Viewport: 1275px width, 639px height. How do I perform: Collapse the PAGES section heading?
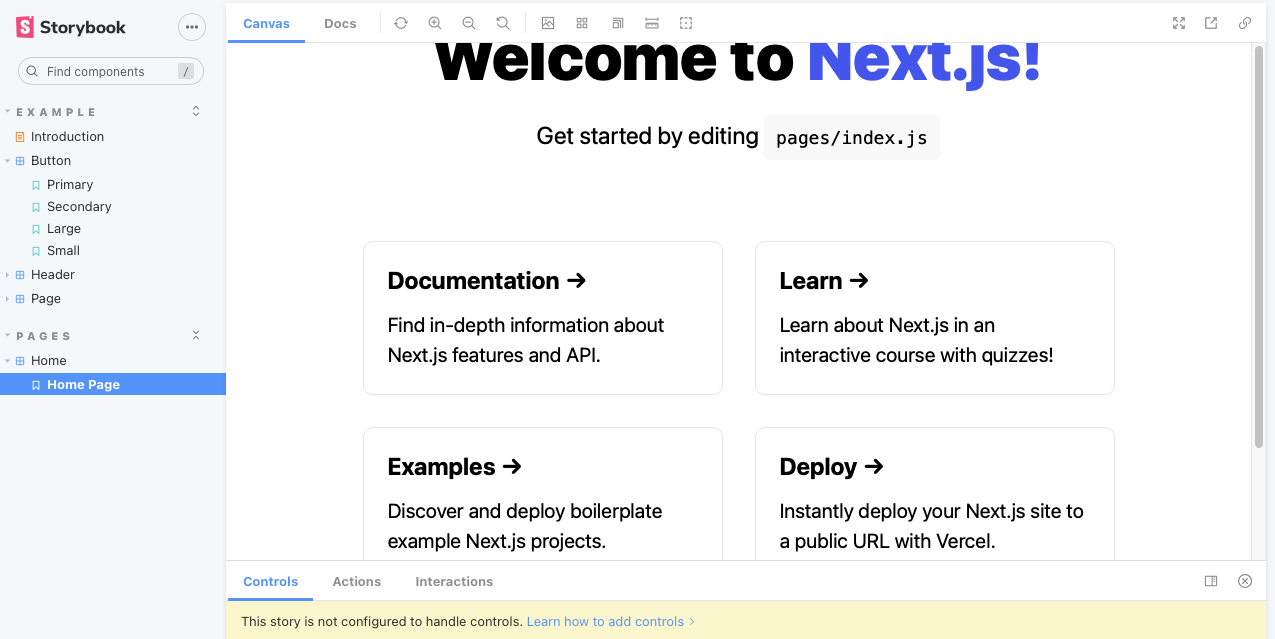44,336
